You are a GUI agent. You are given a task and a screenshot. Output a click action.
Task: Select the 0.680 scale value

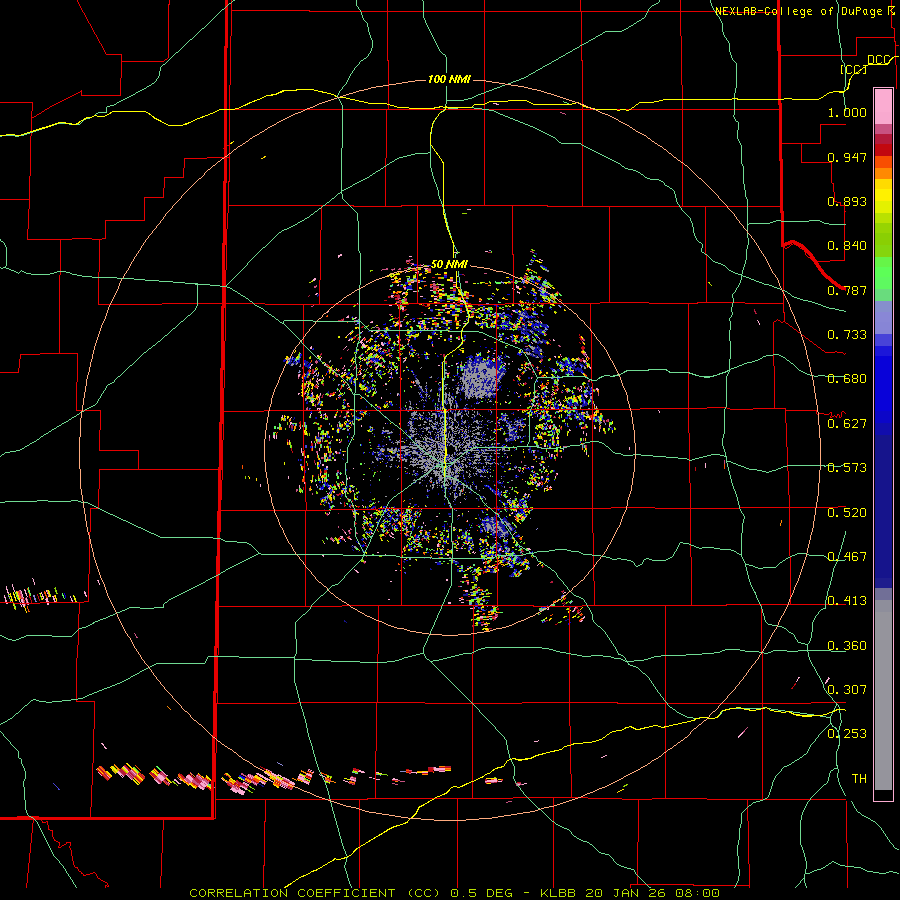(x=847, y=379)
